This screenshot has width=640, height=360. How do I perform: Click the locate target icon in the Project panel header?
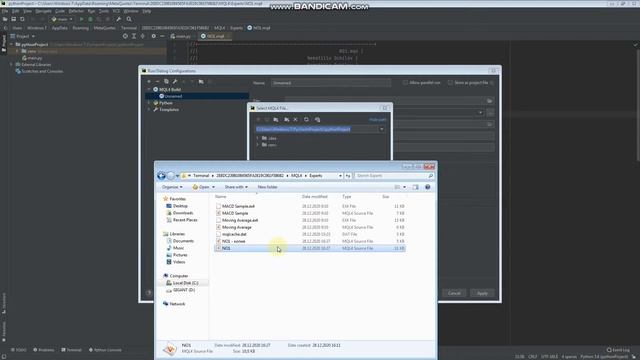pos(125,36)
